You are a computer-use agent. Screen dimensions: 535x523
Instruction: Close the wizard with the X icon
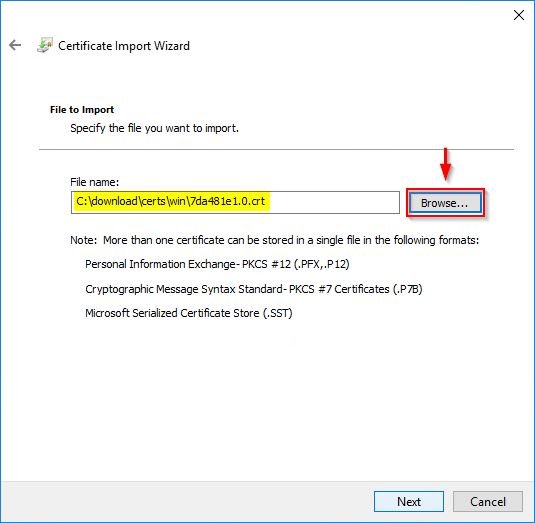519,15
